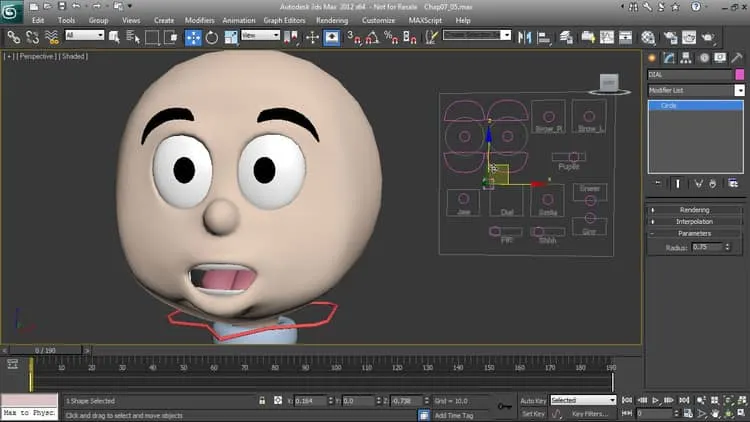Open the Animation menu

click(239, 20)
